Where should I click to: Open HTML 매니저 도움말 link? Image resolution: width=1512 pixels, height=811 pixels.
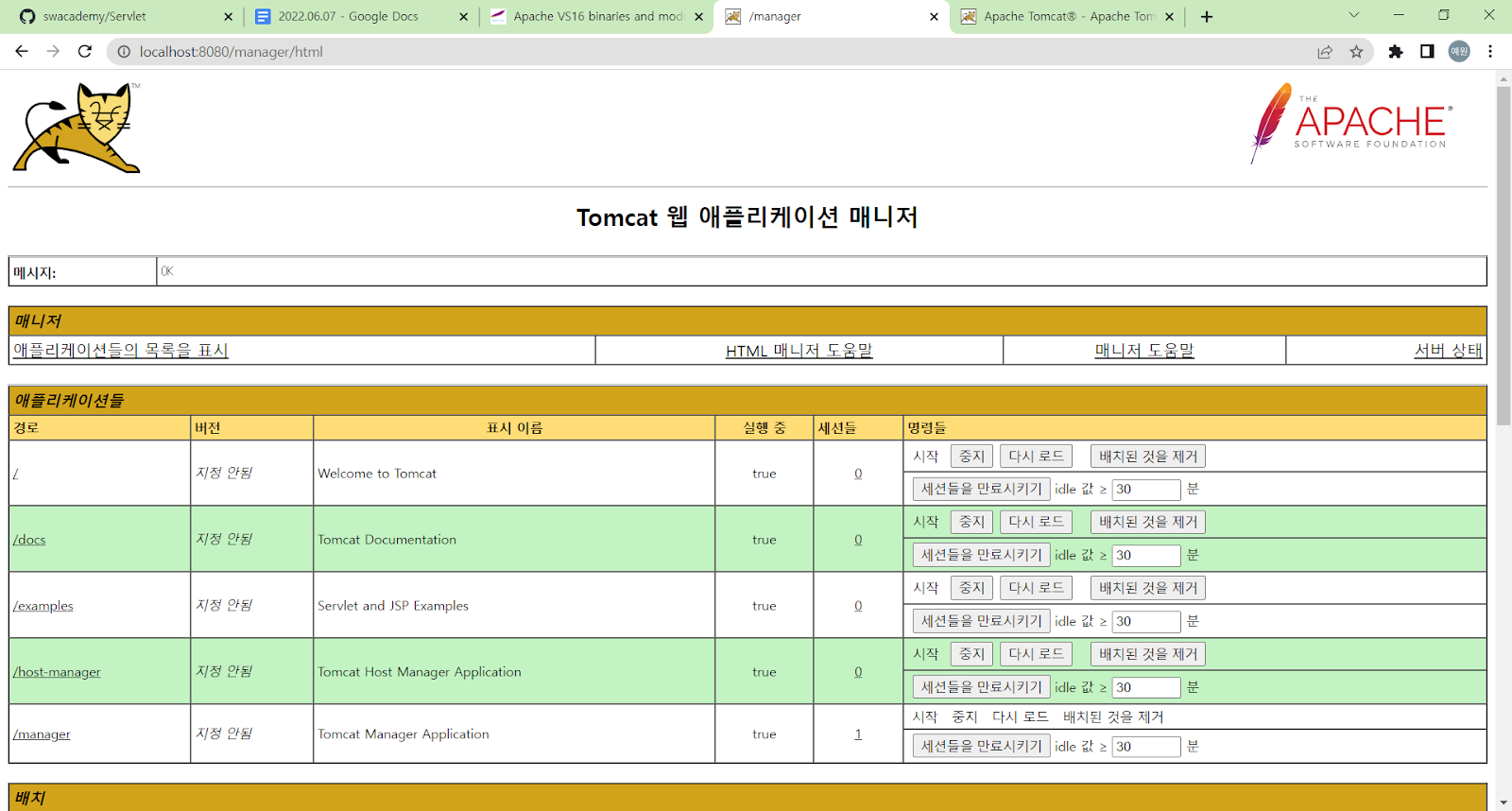[x=799, y=351]
